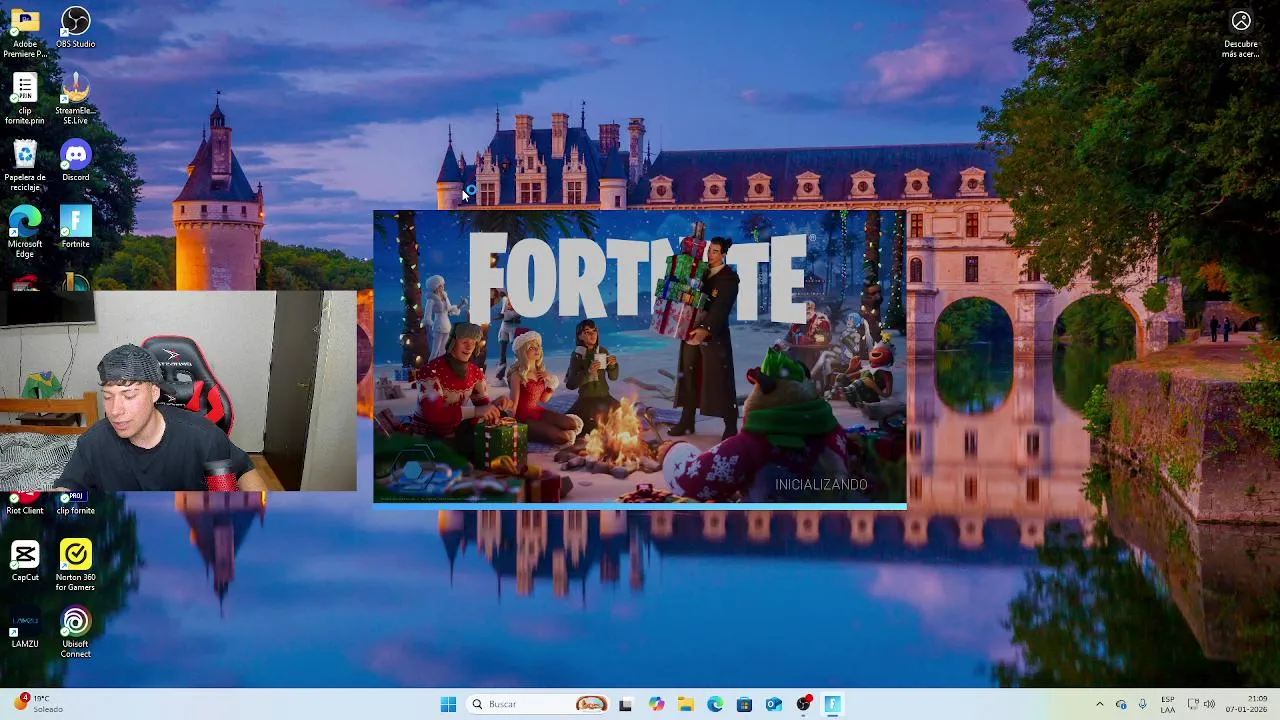
Task: Click Descubre más acerca desktop icon
Action: (x=1241, y=33)
